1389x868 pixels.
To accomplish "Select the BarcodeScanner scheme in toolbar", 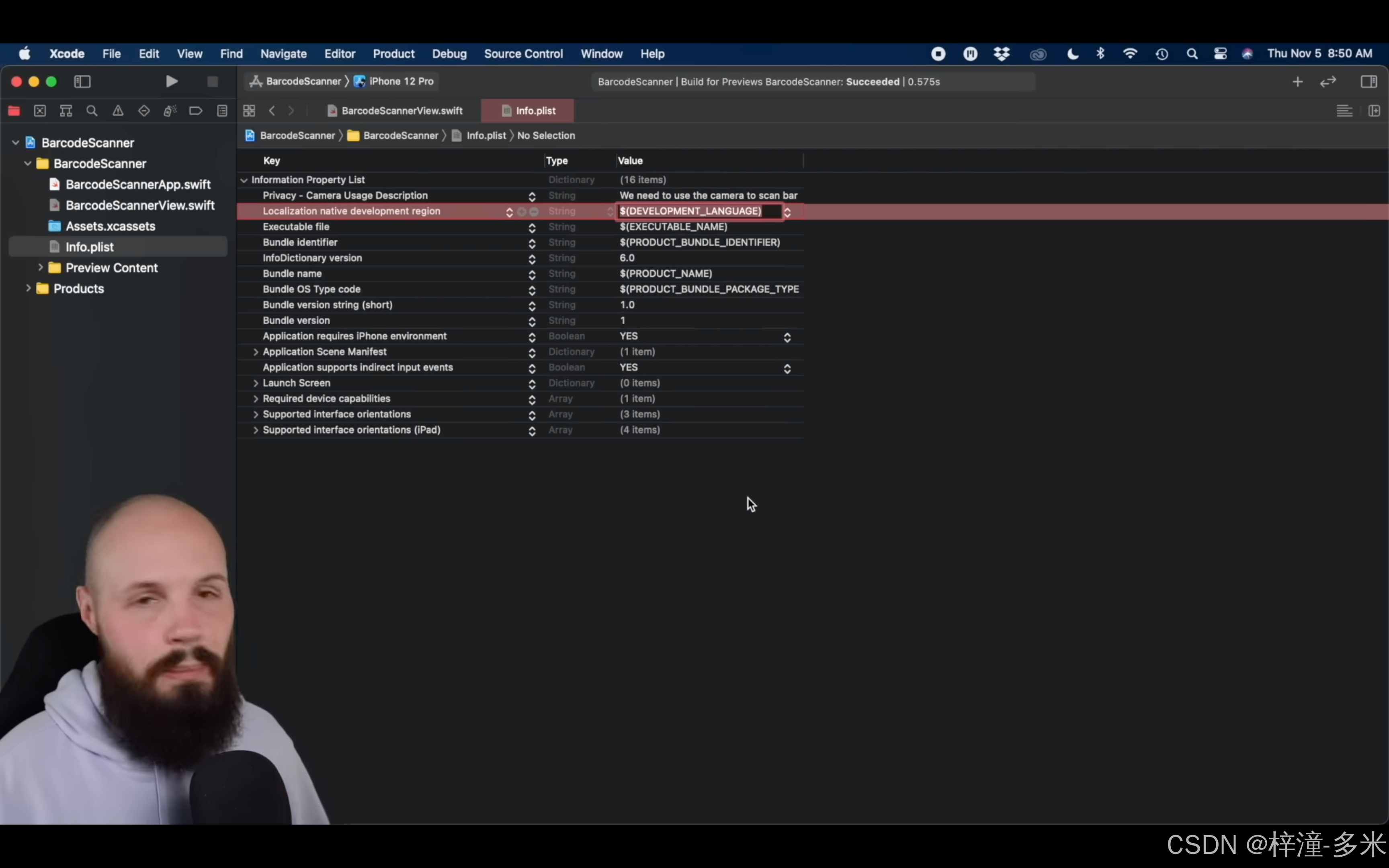I will pos(296,82).
